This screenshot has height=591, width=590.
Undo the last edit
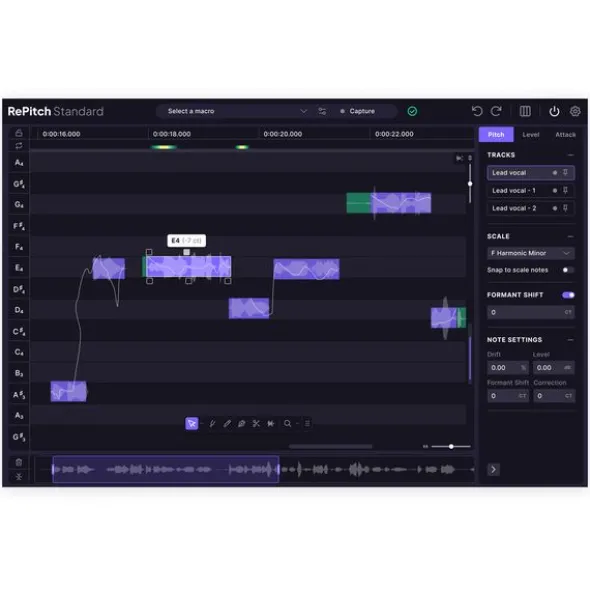[x=477, y=111]
